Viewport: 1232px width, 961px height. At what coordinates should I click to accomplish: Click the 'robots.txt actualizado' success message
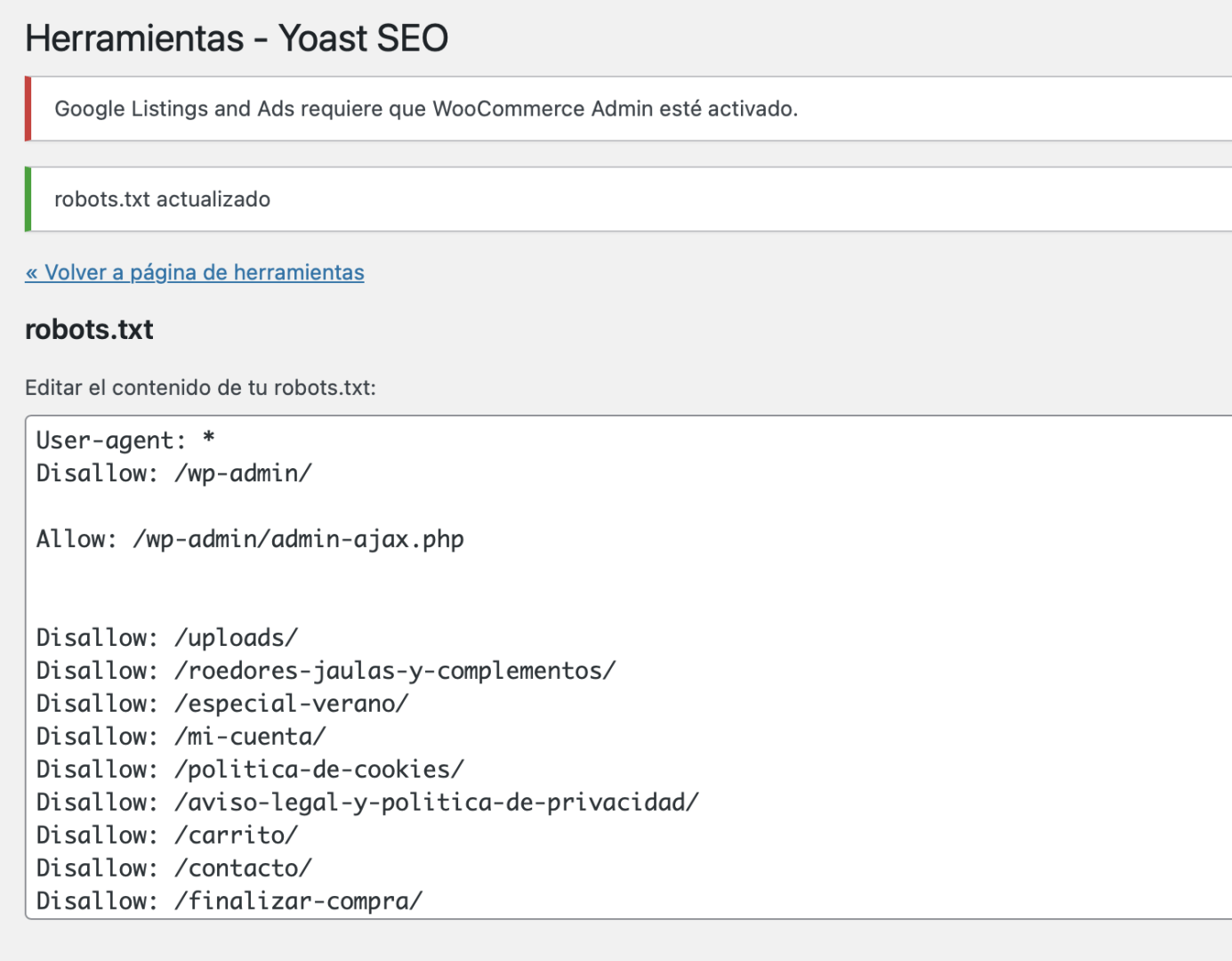(x=162, y=199)
